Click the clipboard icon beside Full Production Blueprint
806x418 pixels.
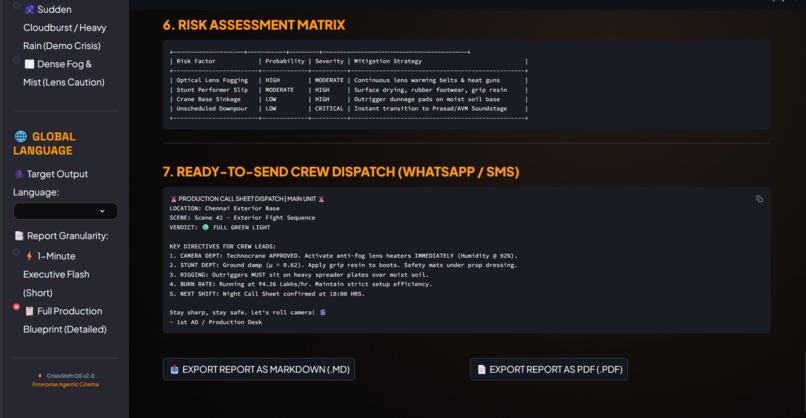click(29, 311)
